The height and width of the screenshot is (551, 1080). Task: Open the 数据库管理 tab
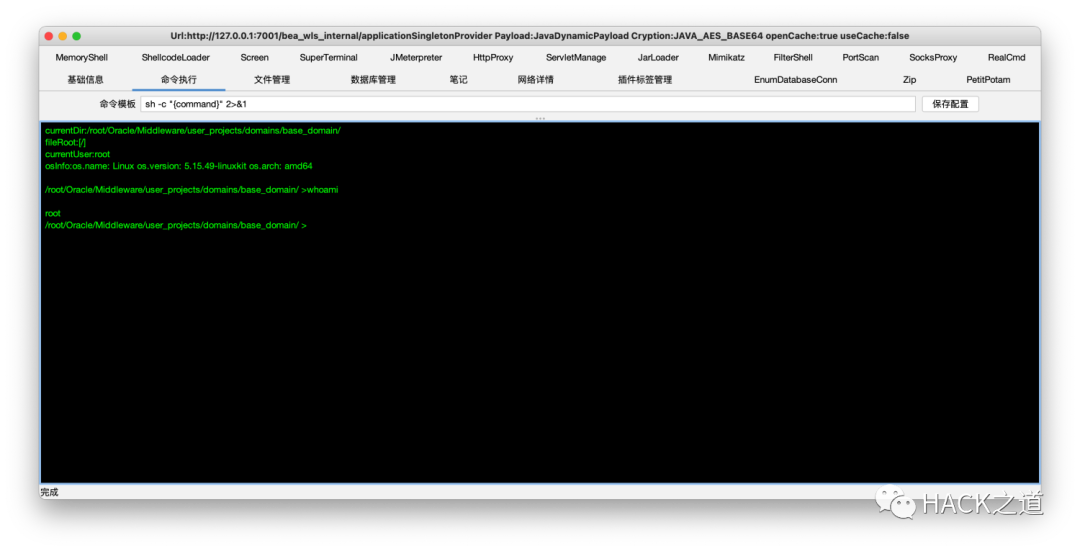tap(373, 80)
